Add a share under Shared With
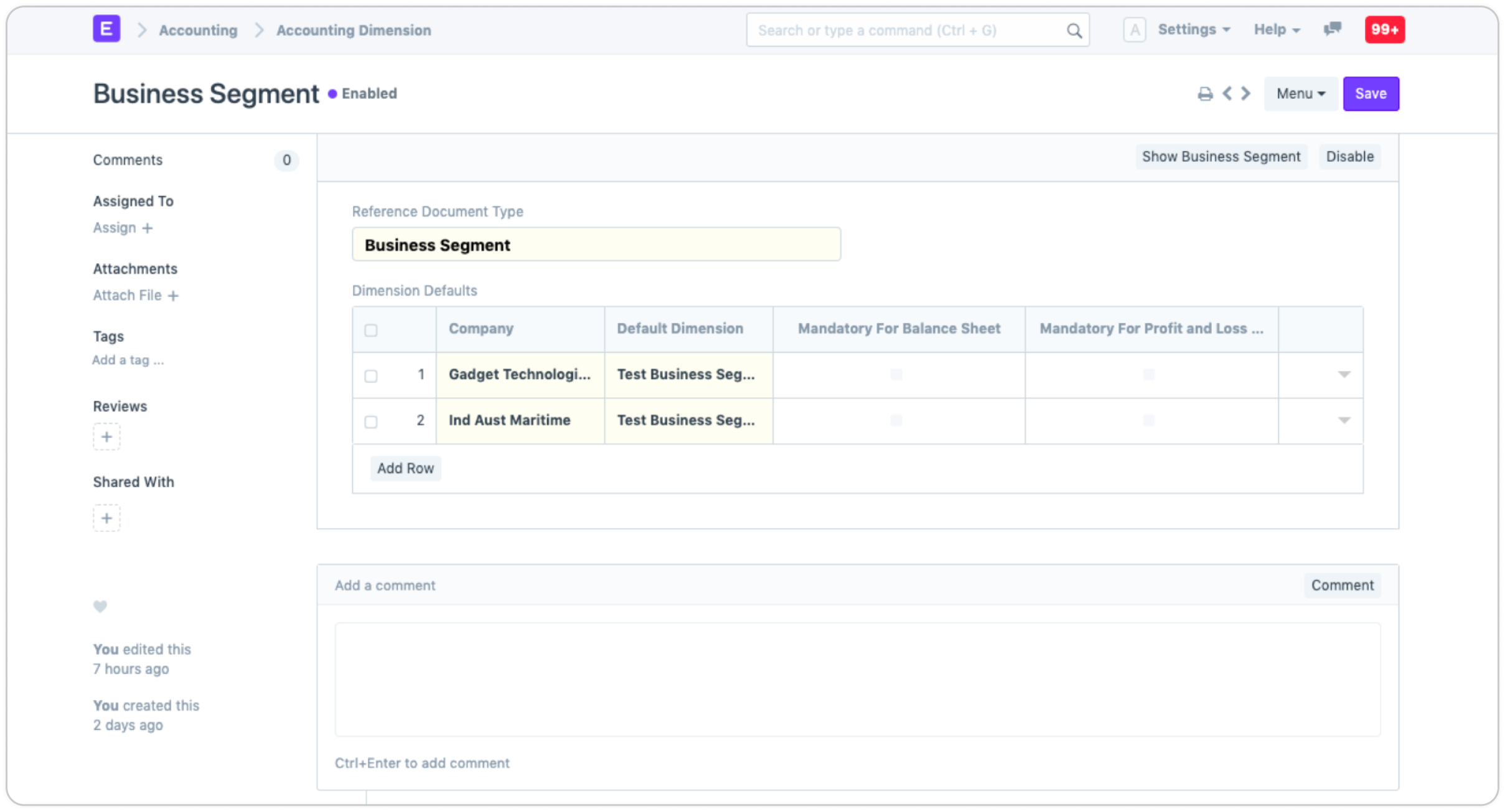The height and width of the screenshot is (812, 1505). 106,518
